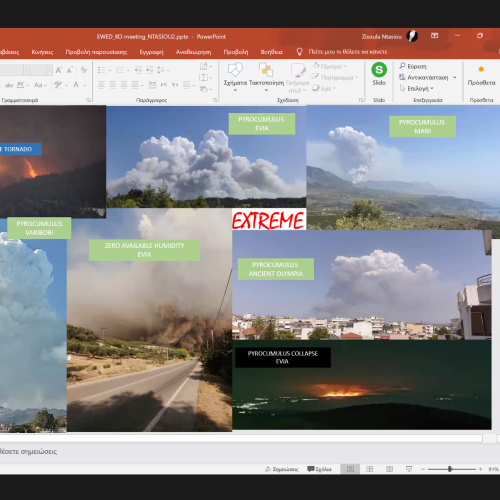Select the red EXTREME text graphic

269,219
